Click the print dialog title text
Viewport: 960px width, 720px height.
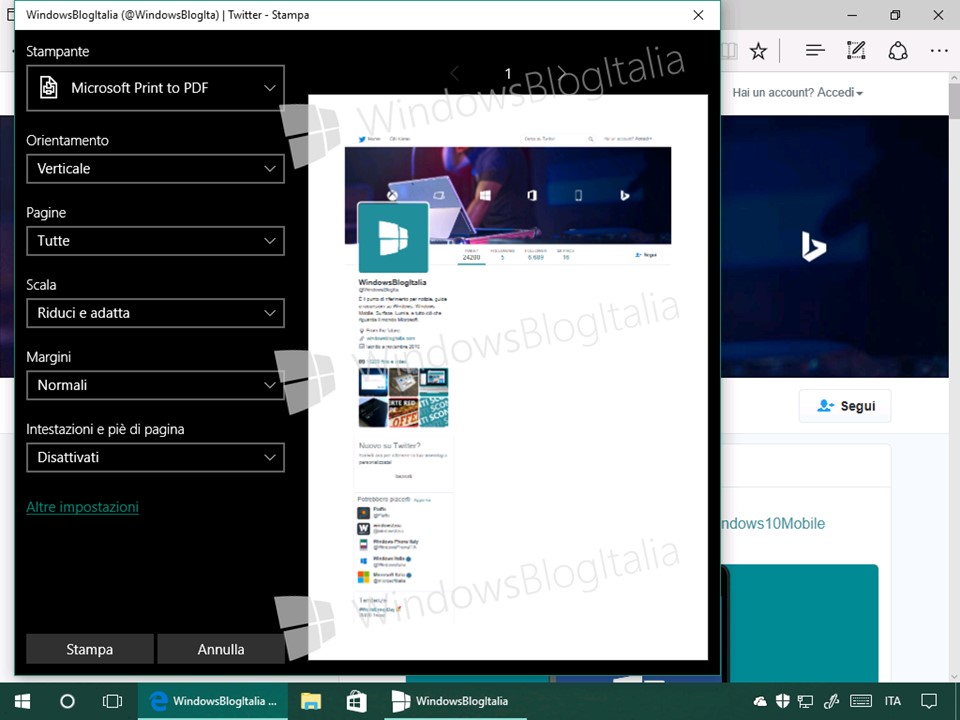point(167,15)
